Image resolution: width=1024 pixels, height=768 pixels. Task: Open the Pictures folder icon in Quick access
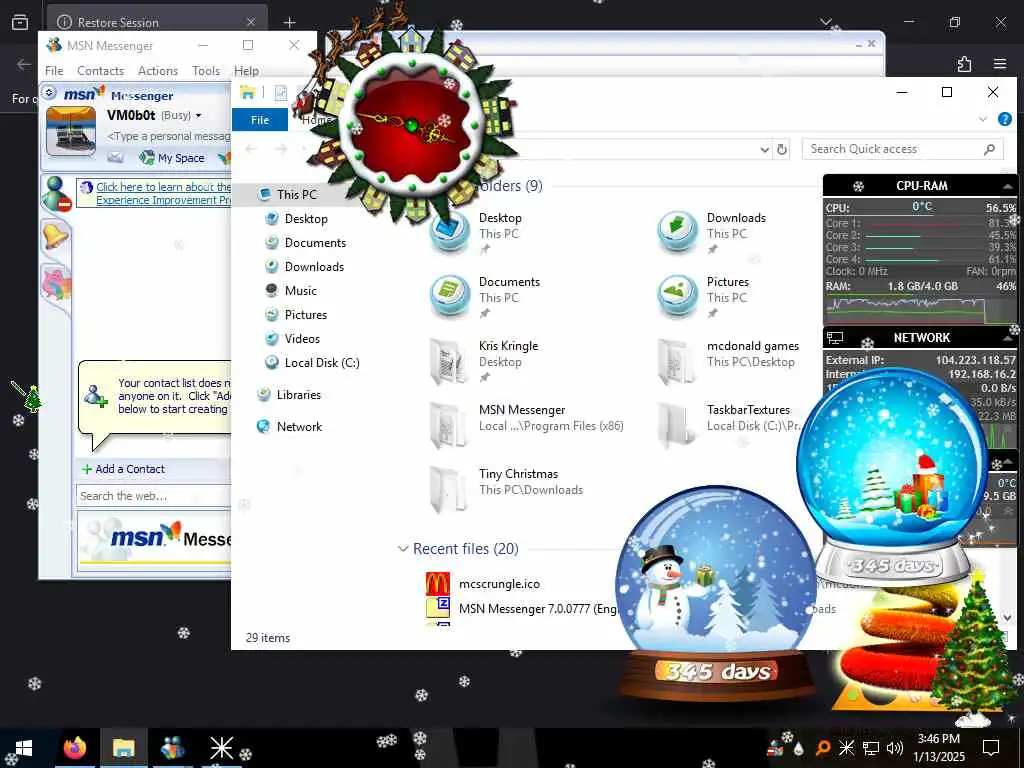[678, 296]
